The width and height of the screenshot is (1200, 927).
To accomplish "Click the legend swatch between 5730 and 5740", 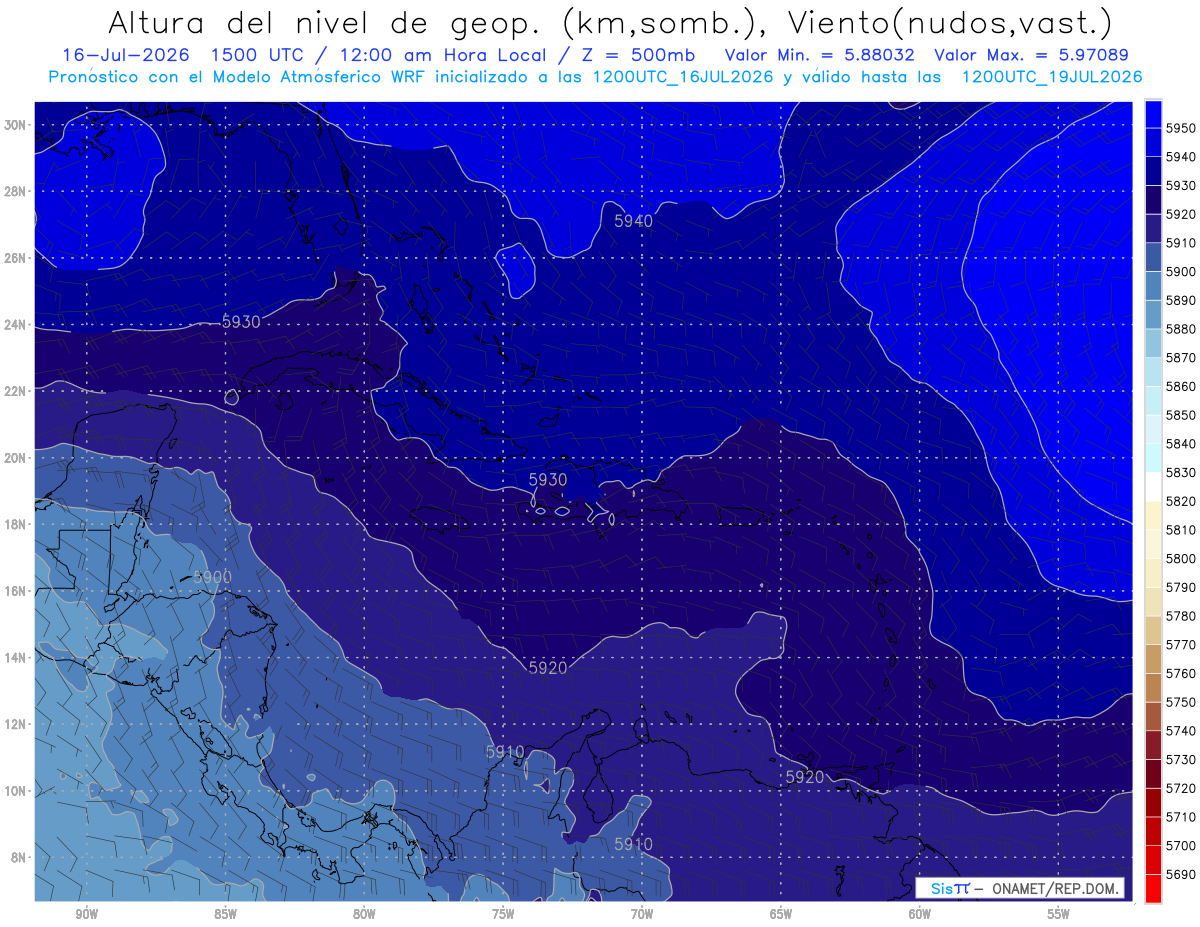I will pyautogui.click(x=1153, y=745).
